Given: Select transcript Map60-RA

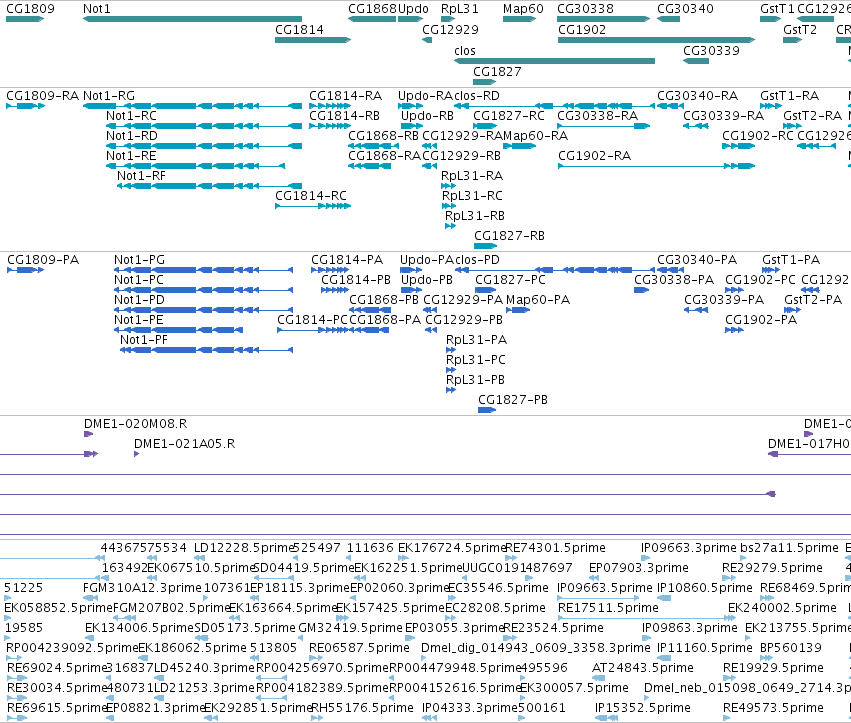Looking at the screenshot, I should tap(519, 146).
